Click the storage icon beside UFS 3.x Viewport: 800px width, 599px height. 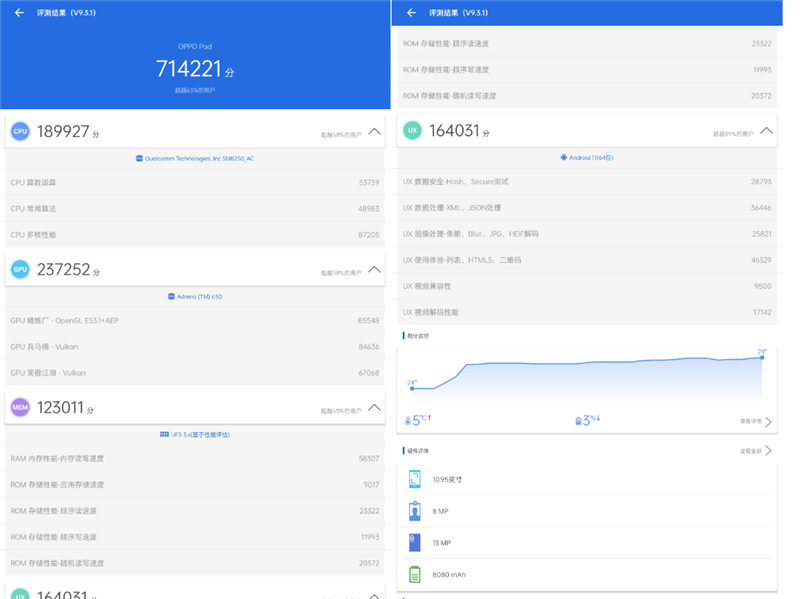point(164,435)
